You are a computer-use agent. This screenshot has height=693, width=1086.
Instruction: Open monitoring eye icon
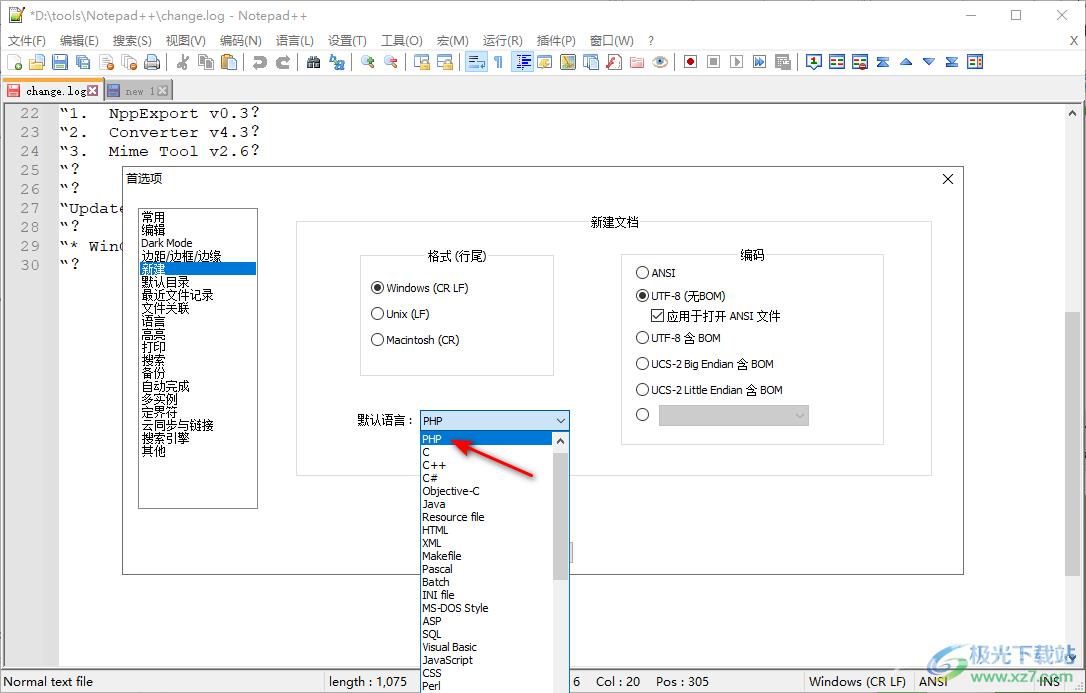(661, 62)
